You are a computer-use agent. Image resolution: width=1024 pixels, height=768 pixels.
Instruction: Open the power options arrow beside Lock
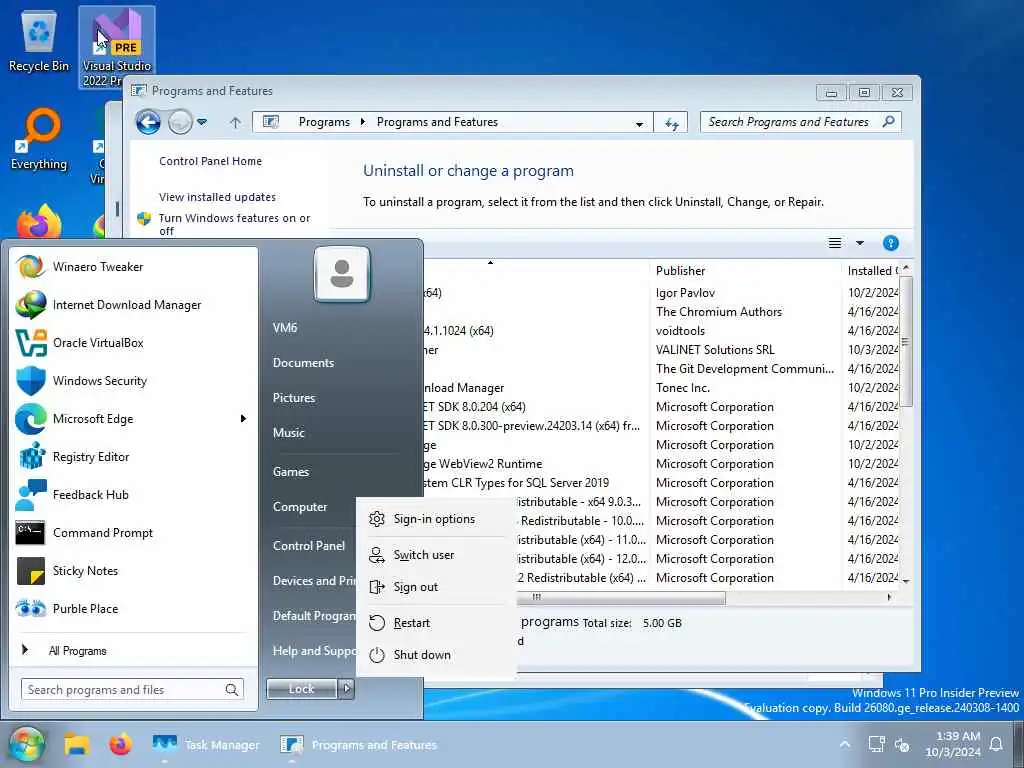click(347, 688)
